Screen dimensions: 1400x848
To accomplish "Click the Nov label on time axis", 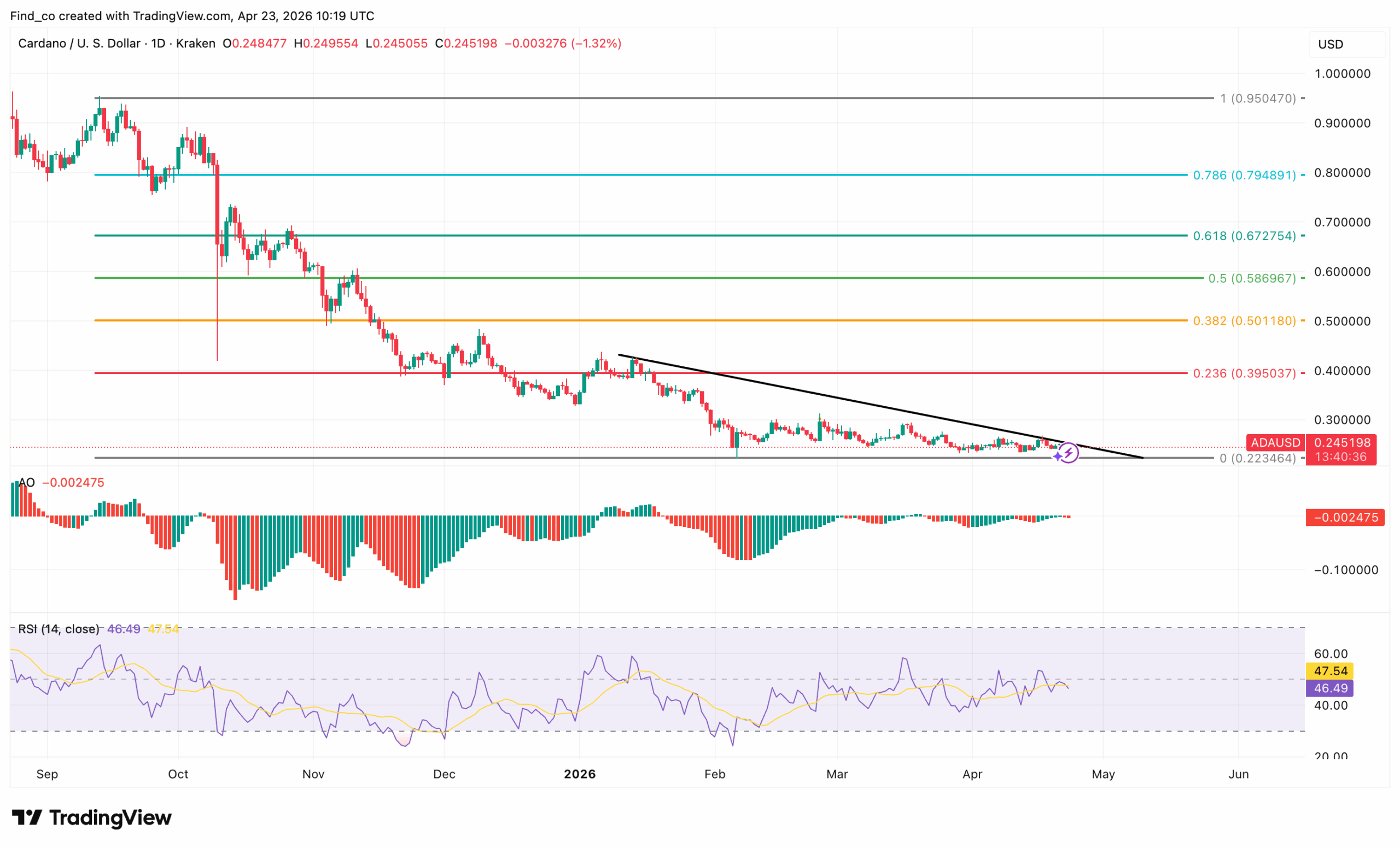I will click(314, 774).
